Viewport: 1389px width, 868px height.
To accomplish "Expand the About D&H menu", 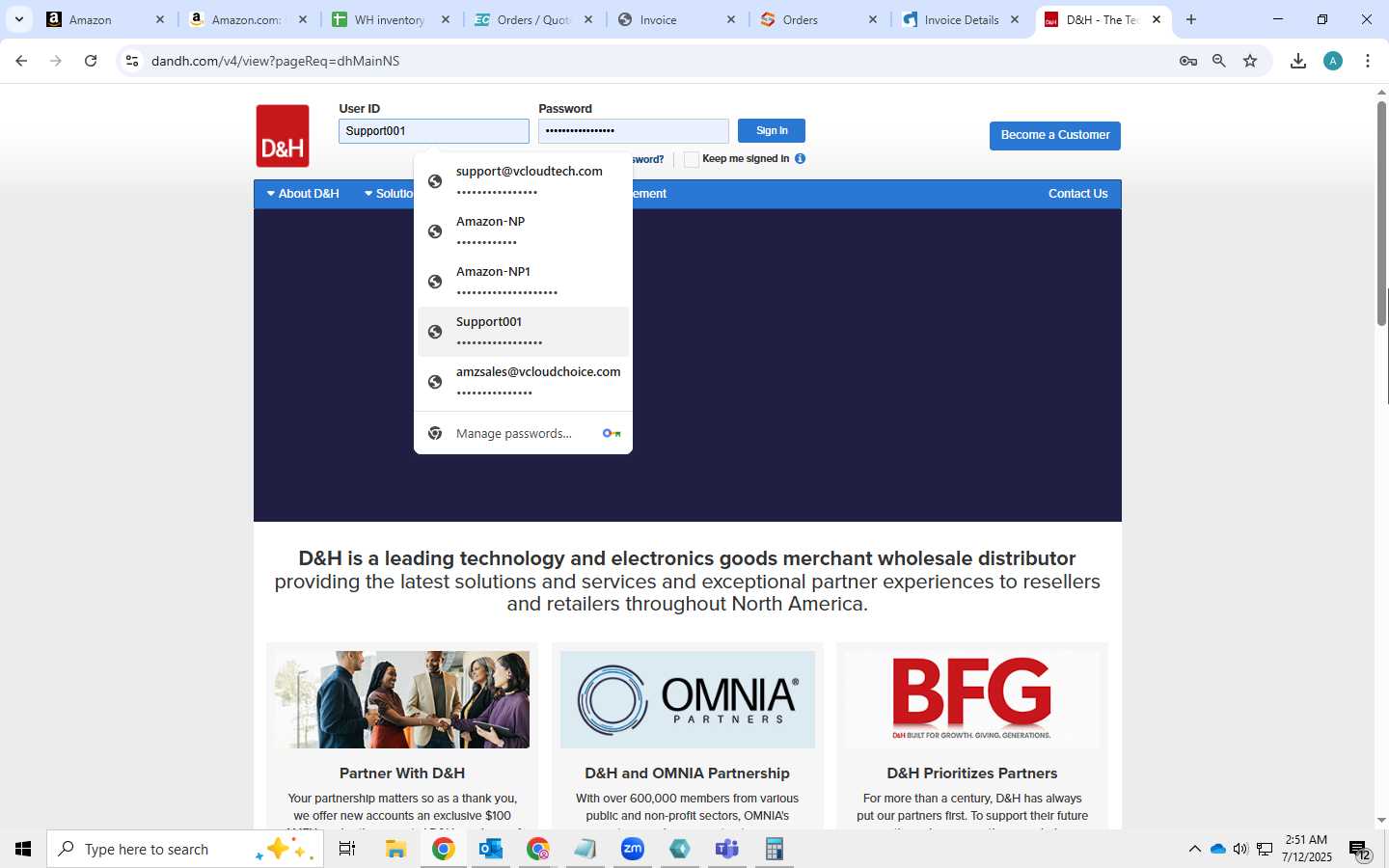I will coord(303,194).
